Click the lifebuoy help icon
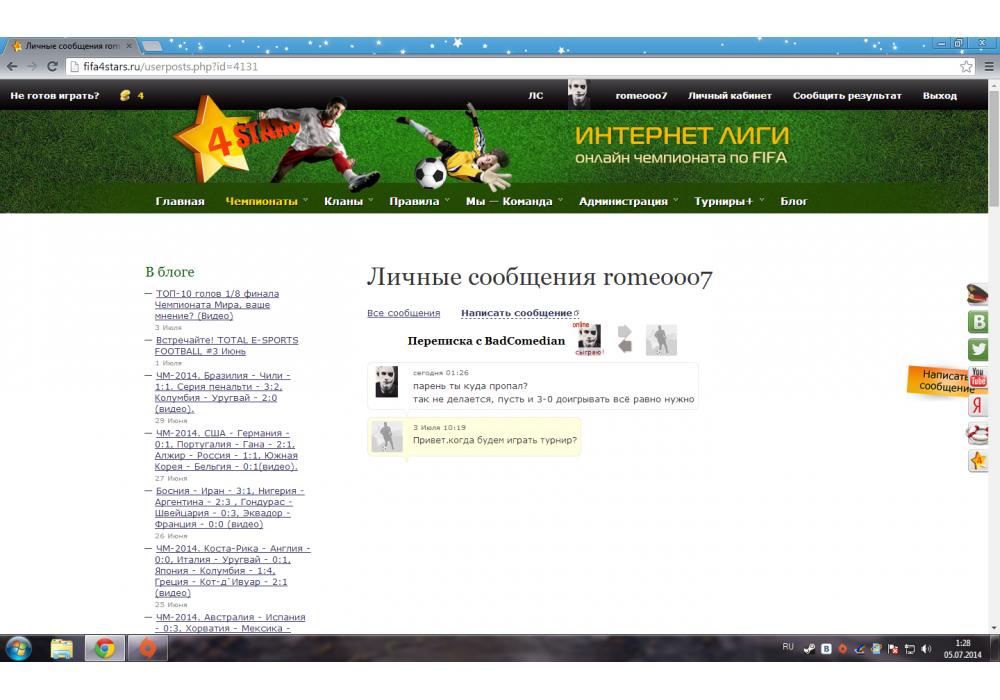The width and height of the screenshot is (1000, 700). (977, 433)
